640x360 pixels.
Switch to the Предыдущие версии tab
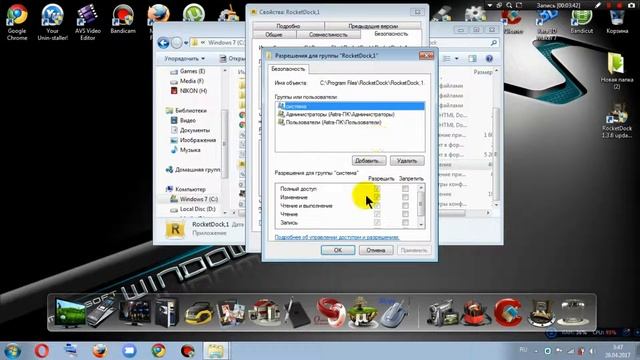click(373, 26)
